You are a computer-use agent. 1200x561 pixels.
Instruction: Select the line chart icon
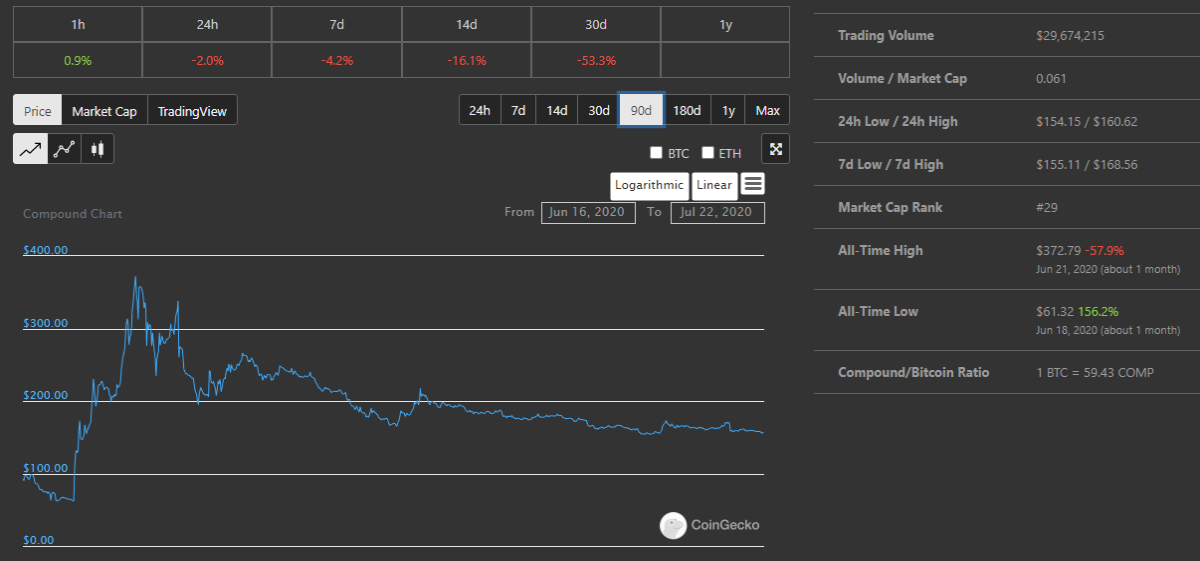coord(30,149)
